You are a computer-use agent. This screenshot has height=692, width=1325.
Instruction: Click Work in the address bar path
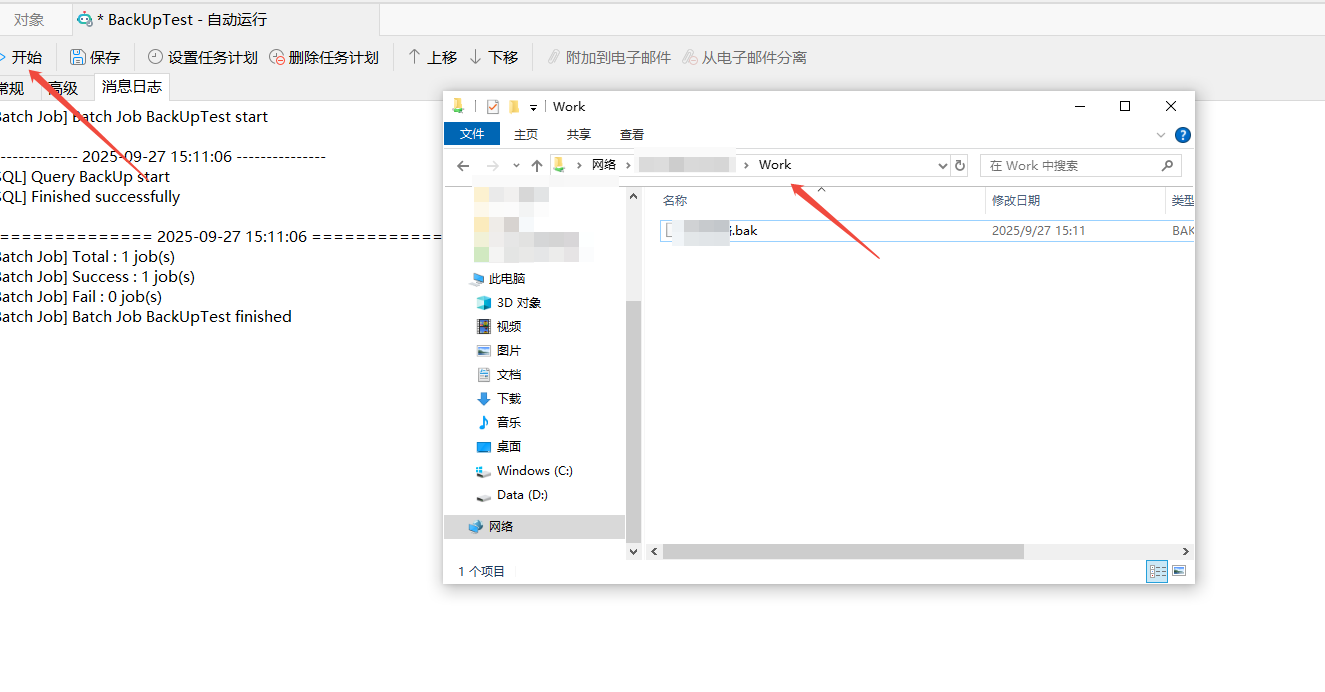775,165
